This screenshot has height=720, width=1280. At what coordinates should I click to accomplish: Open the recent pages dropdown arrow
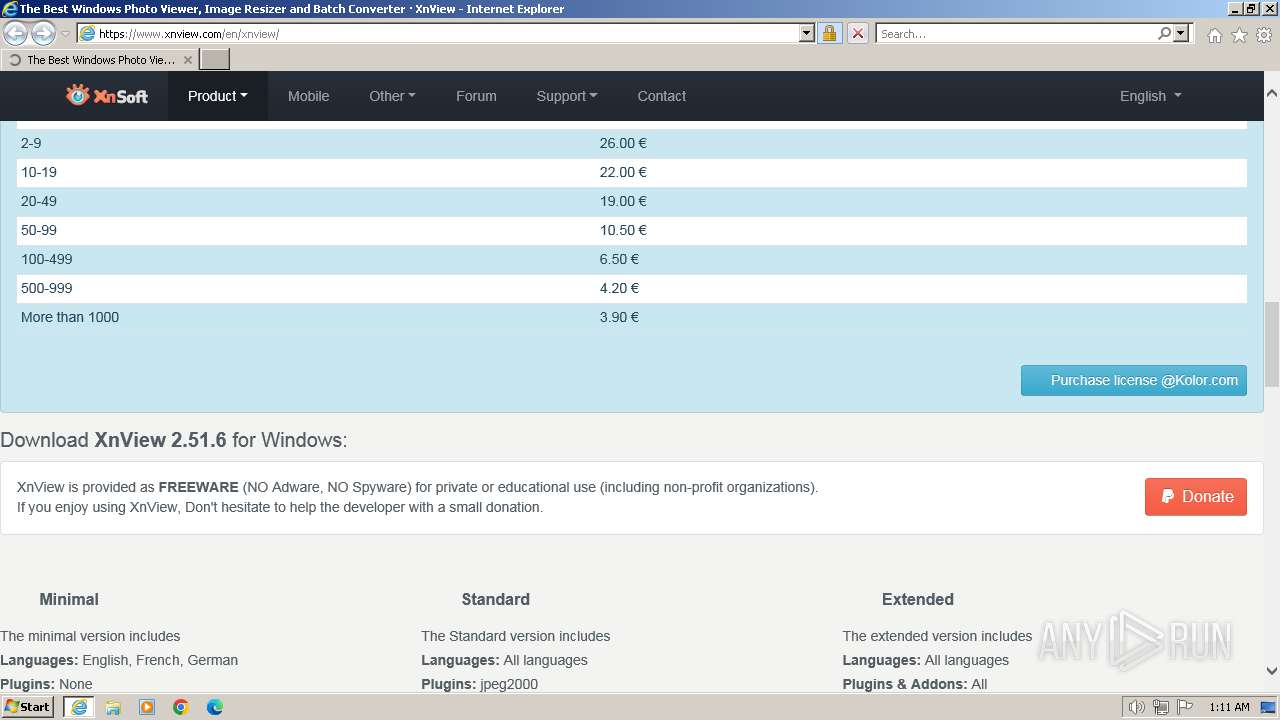(x=65, y=34)
